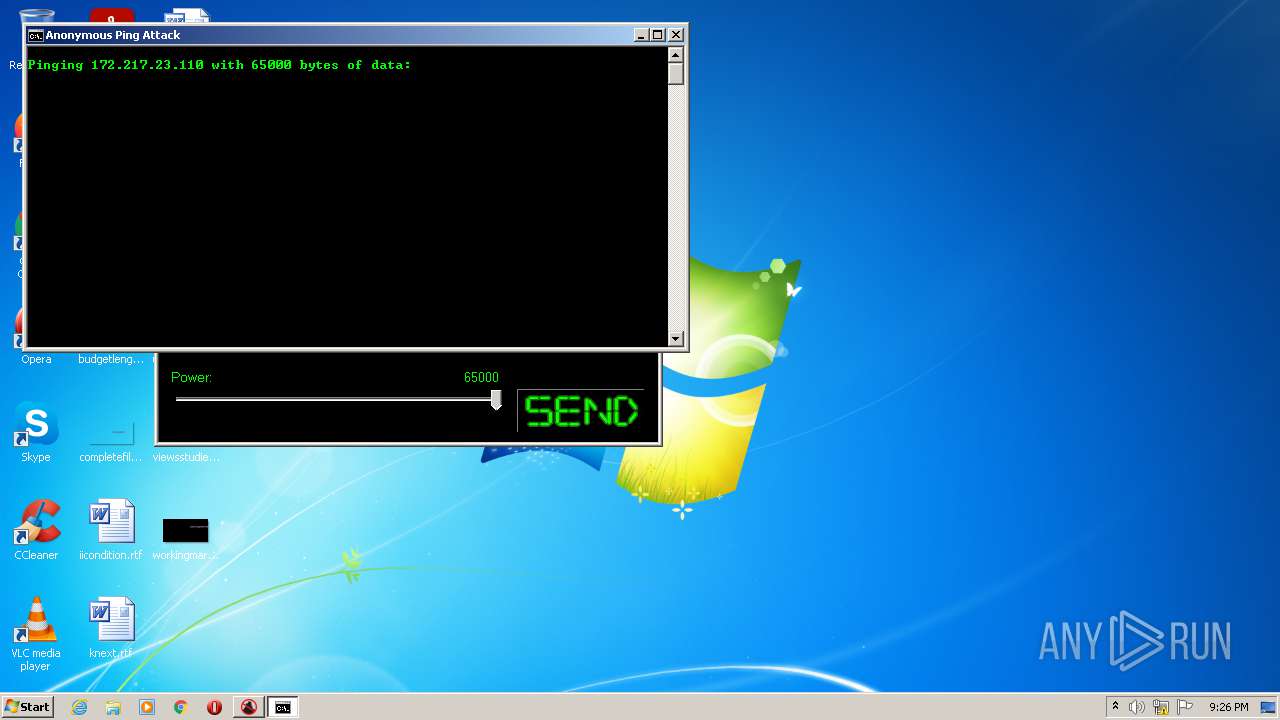Select the VLC media player shortcut

[x=35, y=635]
